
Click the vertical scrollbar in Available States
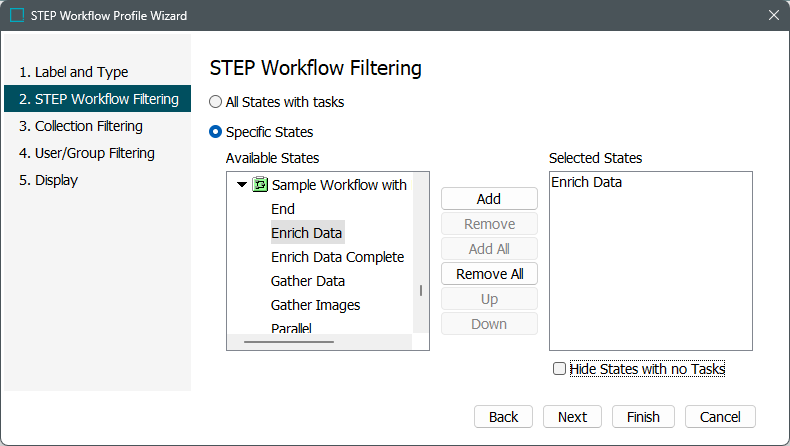click(420, 290)
